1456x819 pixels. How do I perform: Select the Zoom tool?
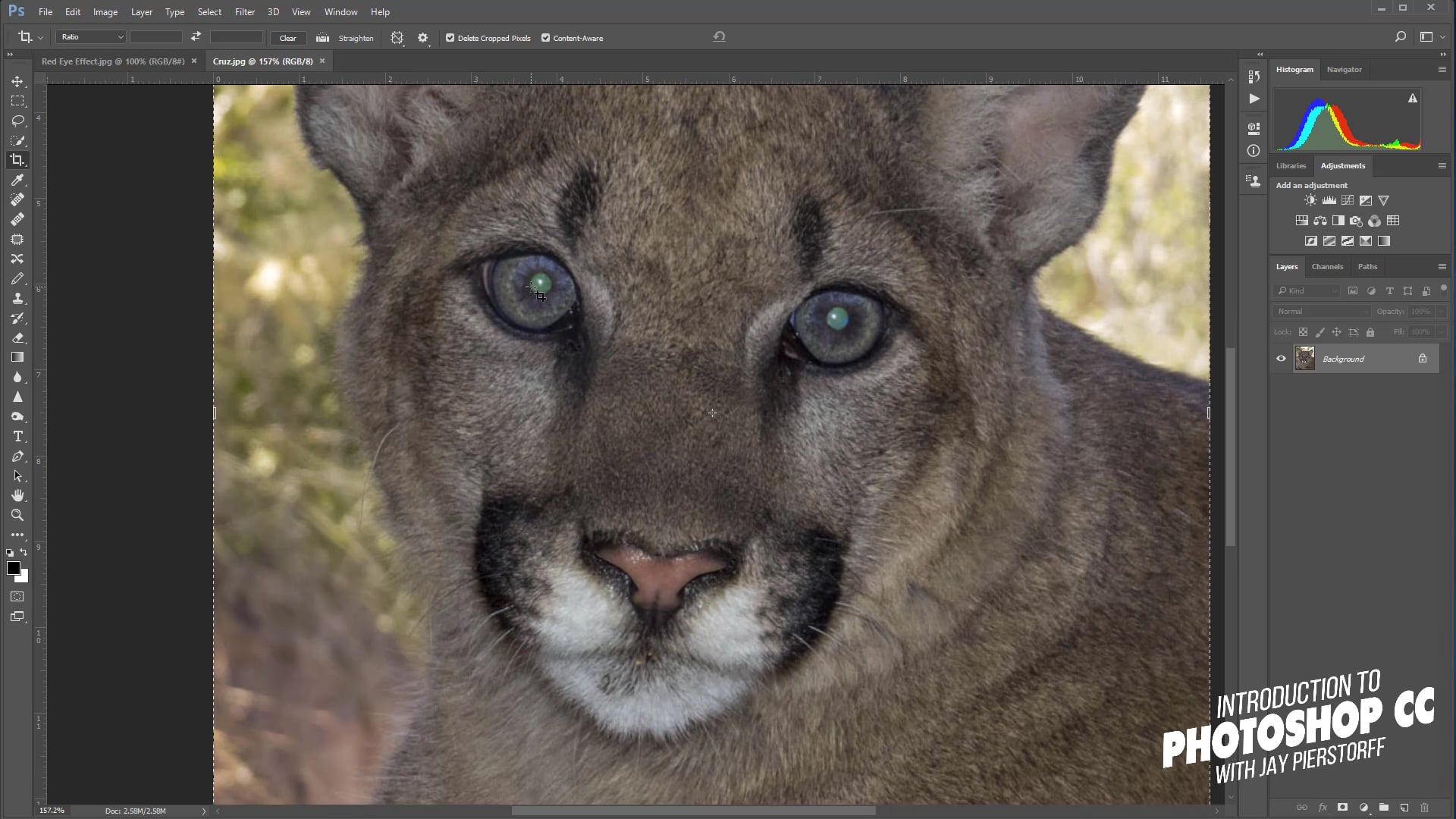[17, 516]
